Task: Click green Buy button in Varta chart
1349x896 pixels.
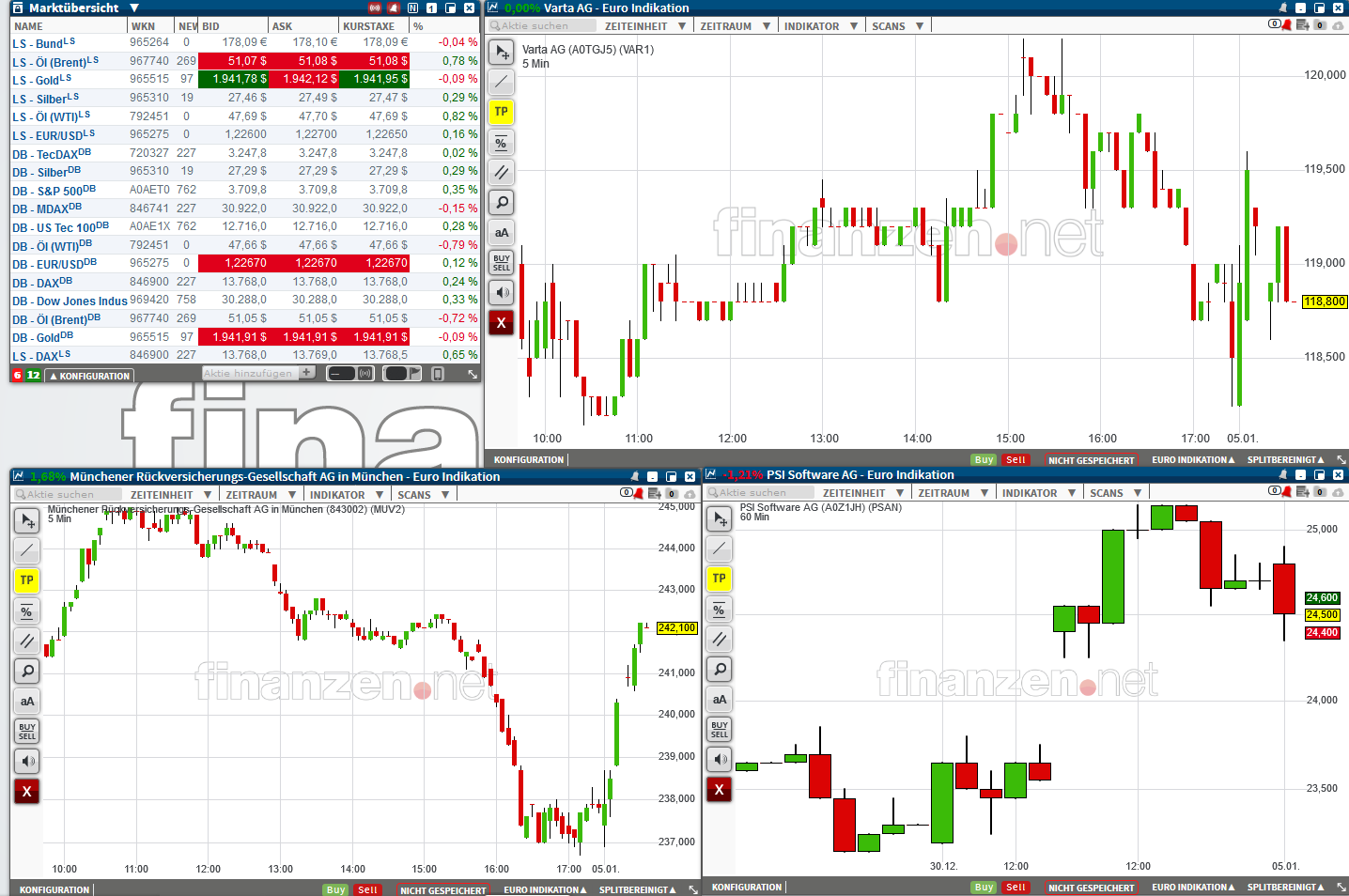Action: click(x=984, y=460)
